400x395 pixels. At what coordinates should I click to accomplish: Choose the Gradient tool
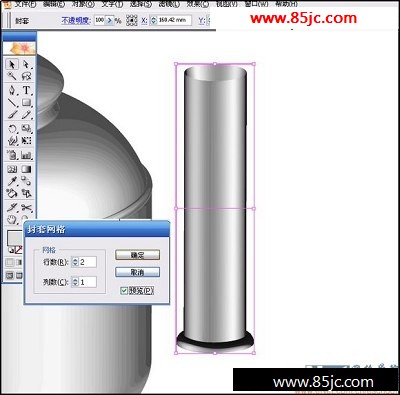pos(26,169)
